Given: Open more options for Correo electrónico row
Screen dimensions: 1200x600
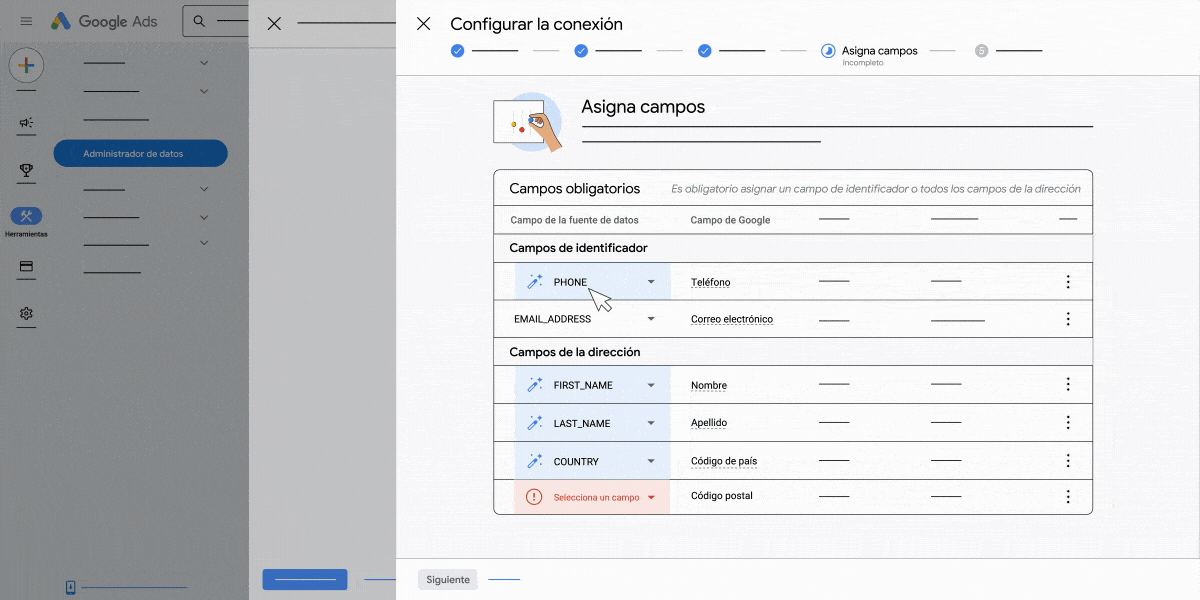Looking at the screenshot, I should [1068, 319].
